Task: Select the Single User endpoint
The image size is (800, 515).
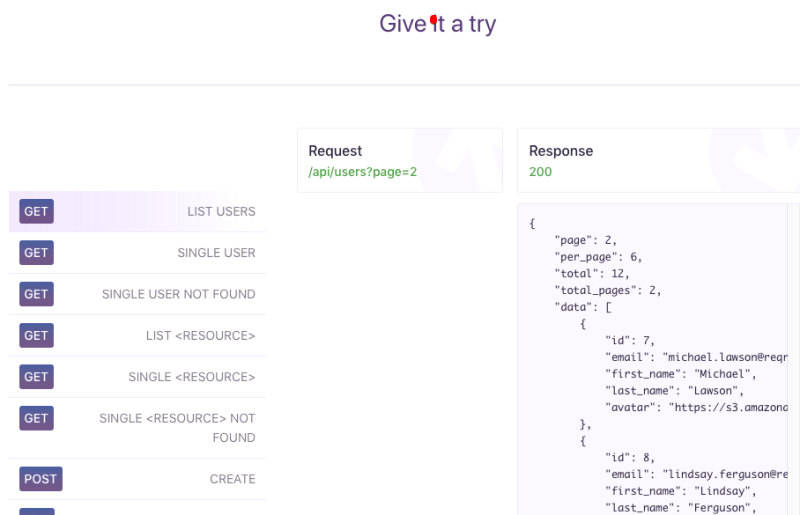Action: (137, 253)
